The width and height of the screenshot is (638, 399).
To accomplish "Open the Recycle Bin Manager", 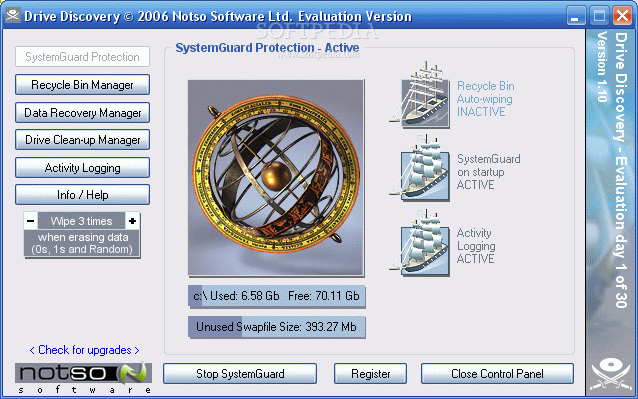I will pyautogui.click(x=83, y=85).
